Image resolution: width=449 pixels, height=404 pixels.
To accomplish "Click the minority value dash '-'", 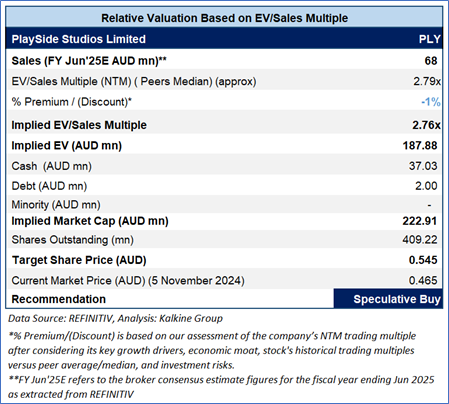I will tap(429, 205).
